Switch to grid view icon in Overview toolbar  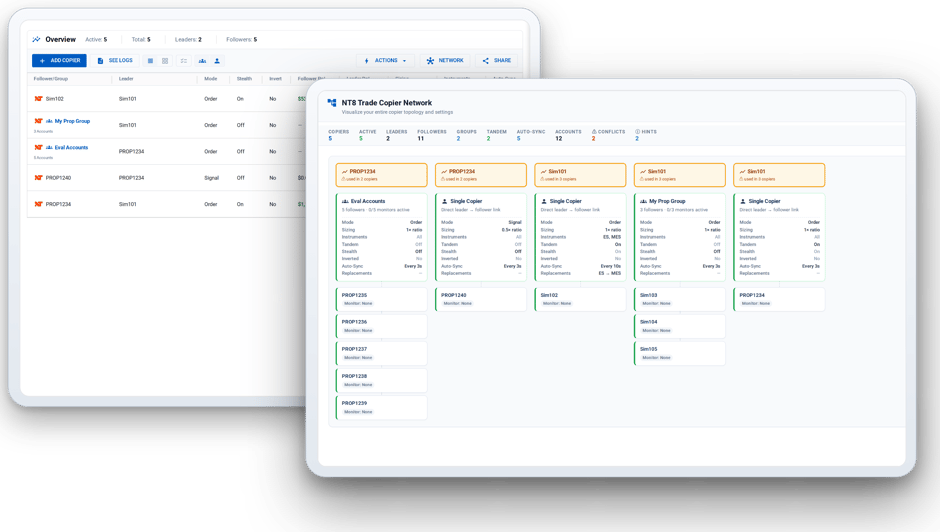165,61
